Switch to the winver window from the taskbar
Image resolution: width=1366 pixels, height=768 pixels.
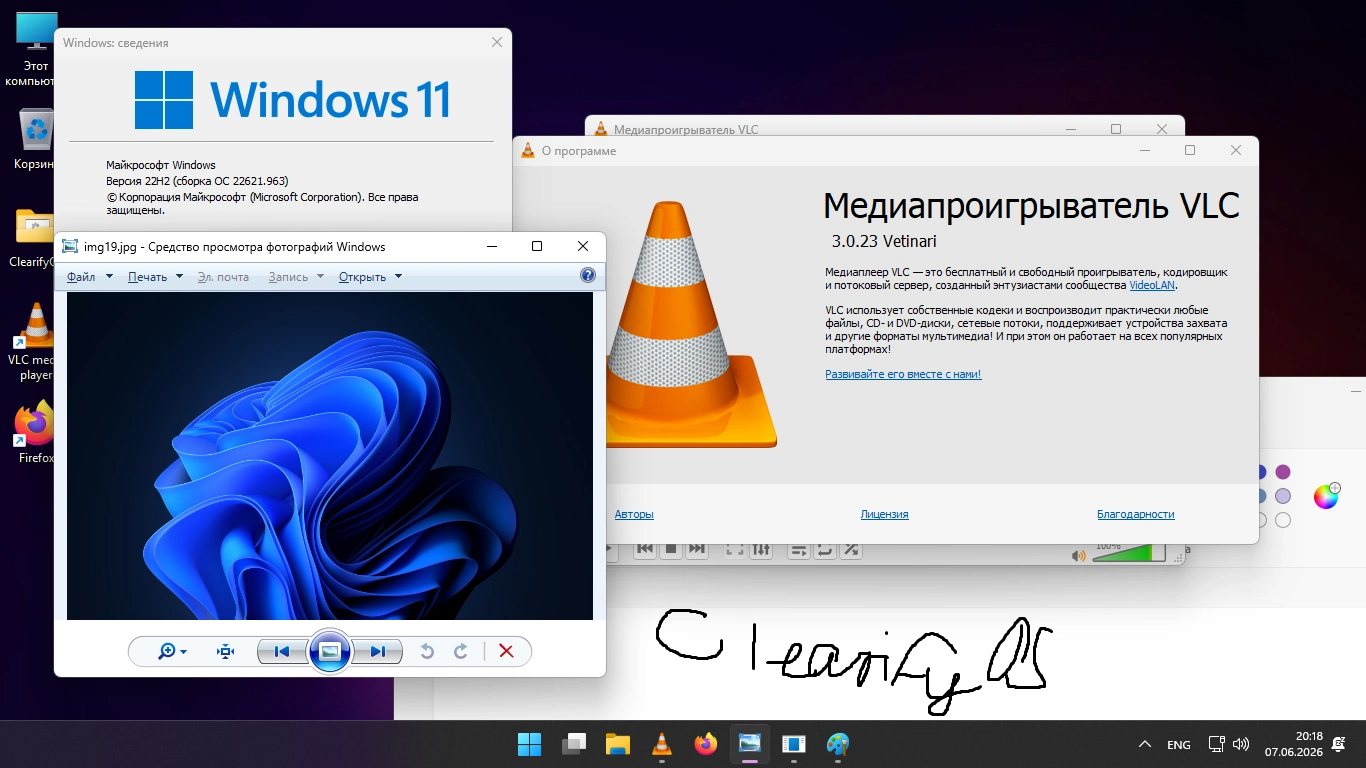pyautogui.click(x=794, y=744)
